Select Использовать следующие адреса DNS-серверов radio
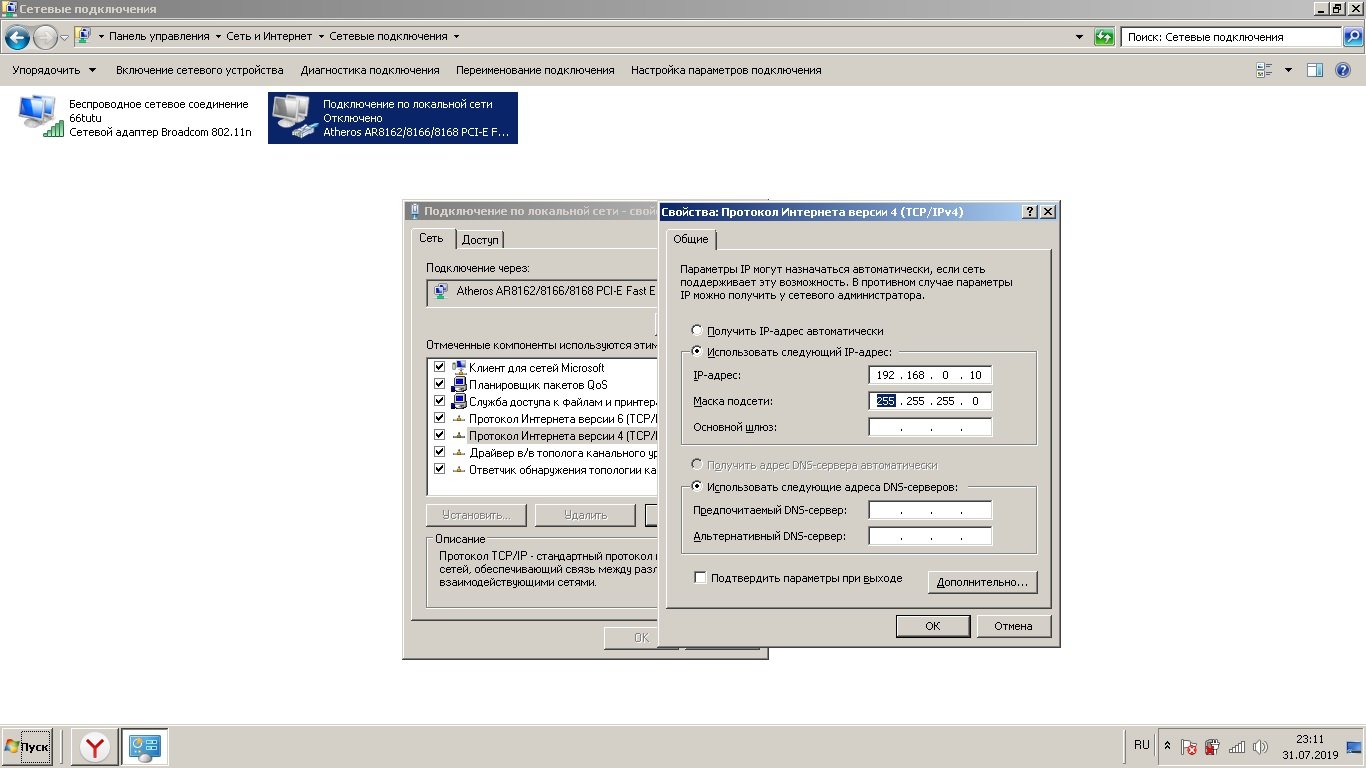Screen dimensions: 1366x768 (x=697, y=487)
